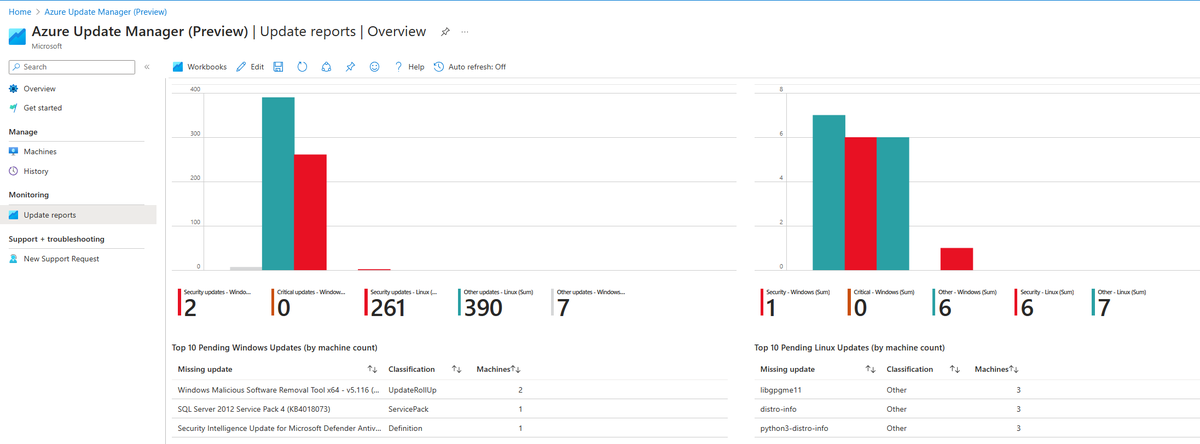
Task: Click the Azure Update Manager logo icon
Action: [x=17, y=36]
